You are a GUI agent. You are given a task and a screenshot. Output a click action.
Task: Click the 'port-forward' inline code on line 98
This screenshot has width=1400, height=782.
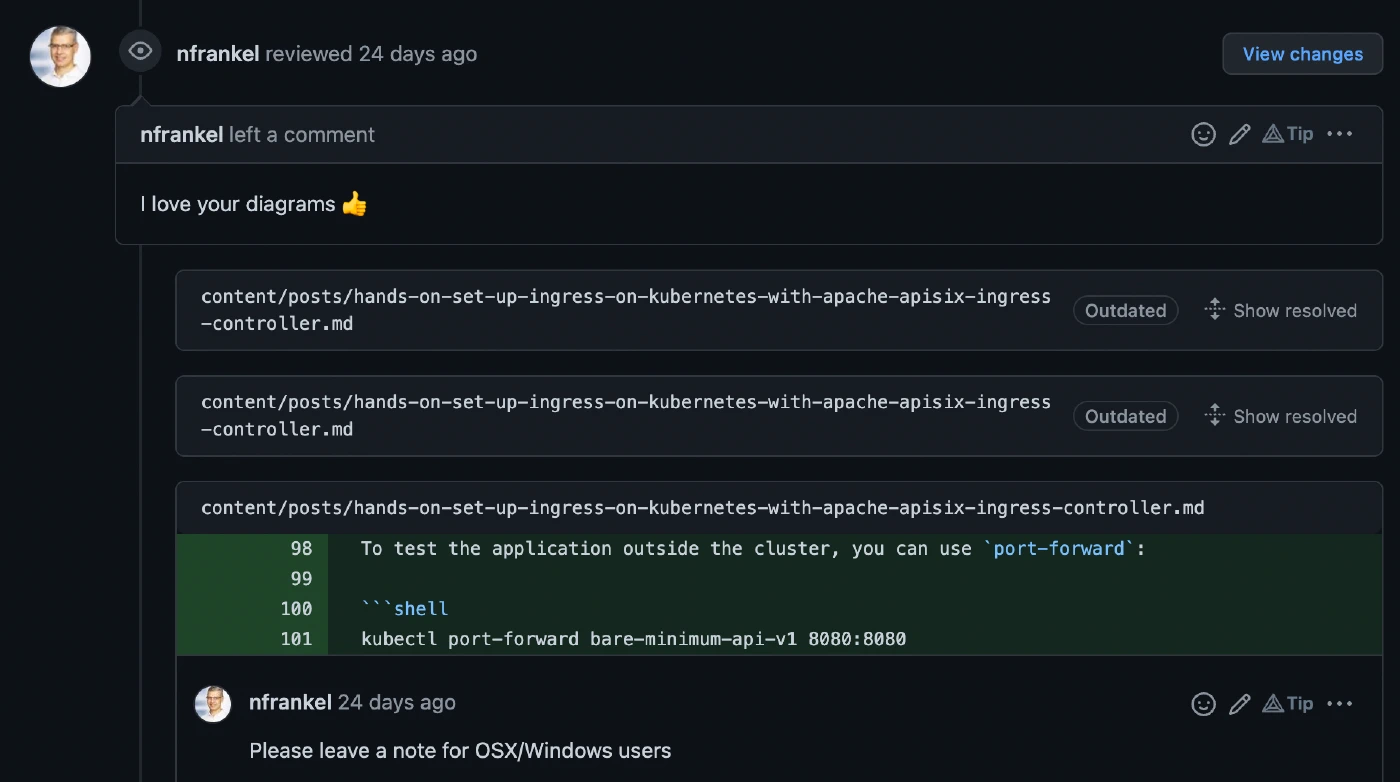click(1059, 548)
